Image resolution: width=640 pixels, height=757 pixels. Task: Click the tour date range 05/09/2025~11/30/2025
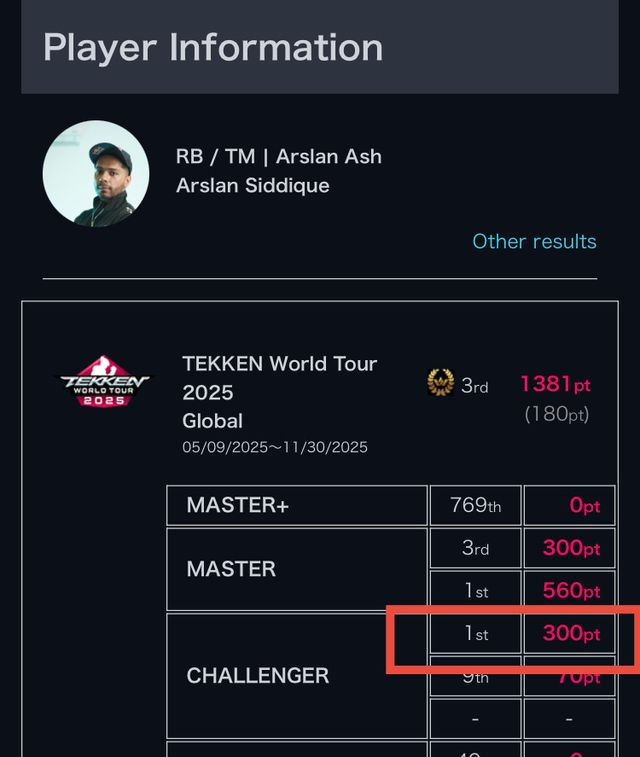(275, 447)
